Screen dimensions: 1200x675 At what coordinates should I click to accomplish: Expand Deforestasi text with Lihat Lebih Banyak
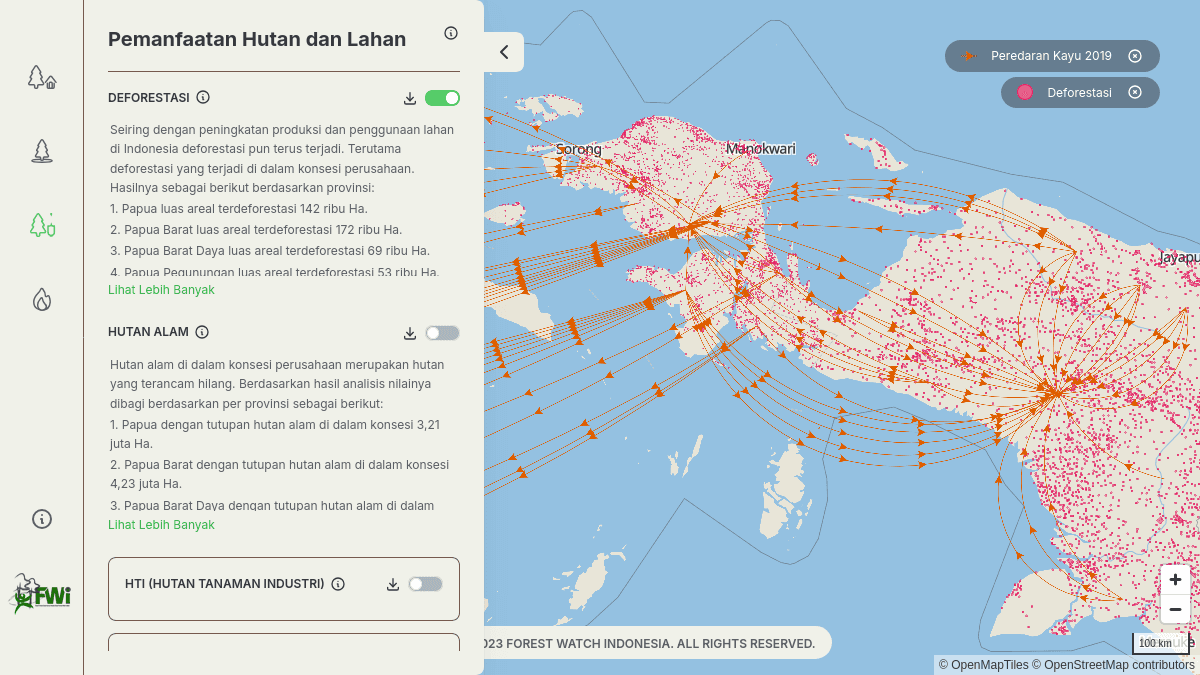(x=161, y=290)
